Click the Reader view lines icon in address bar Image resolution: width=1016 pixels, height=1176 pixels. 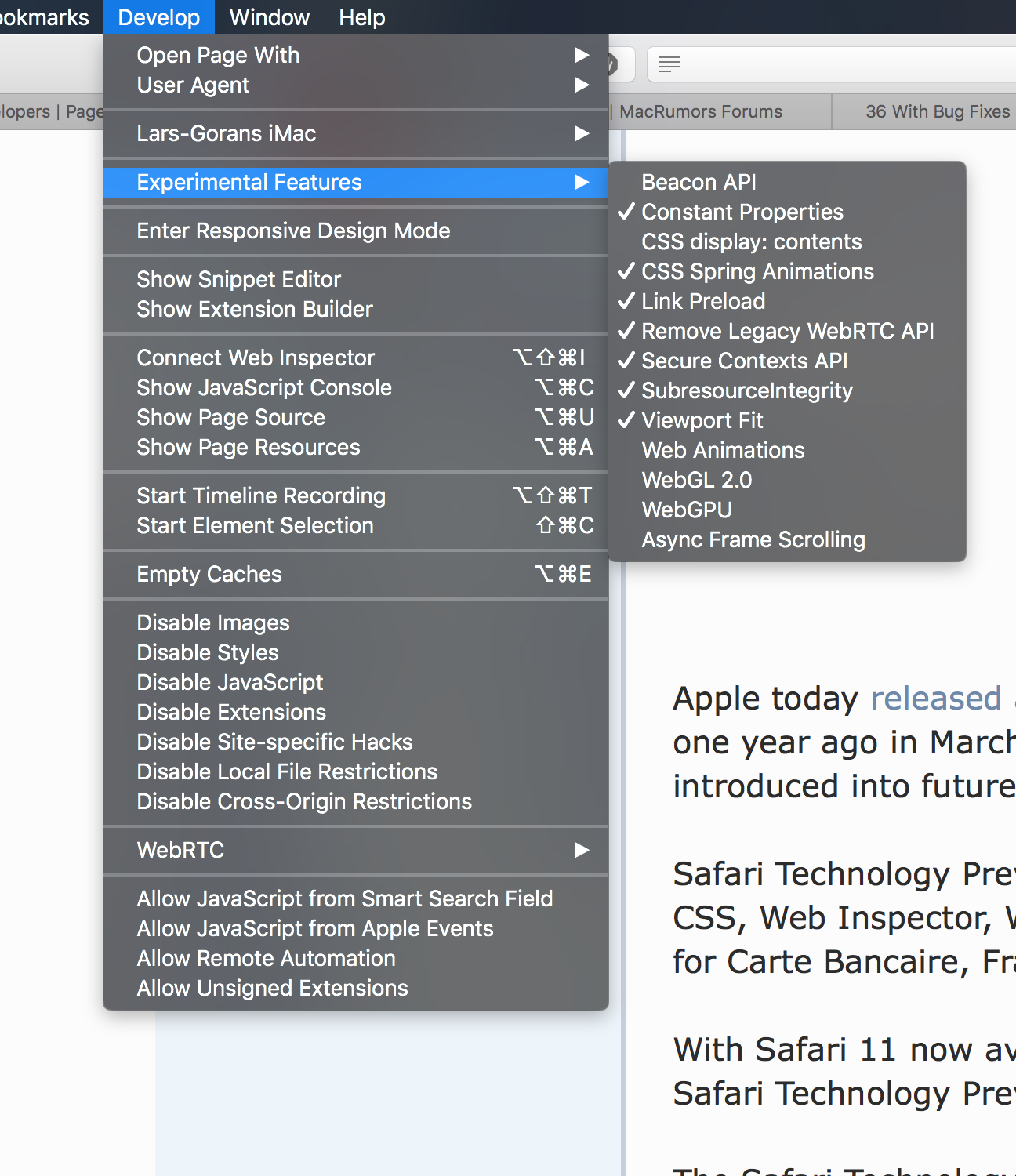669,64
